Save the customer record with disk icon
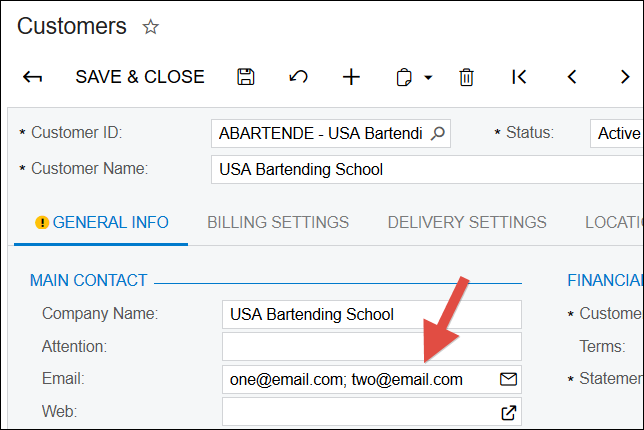Viewport: 644px width, 430px height. coord(246,77)
